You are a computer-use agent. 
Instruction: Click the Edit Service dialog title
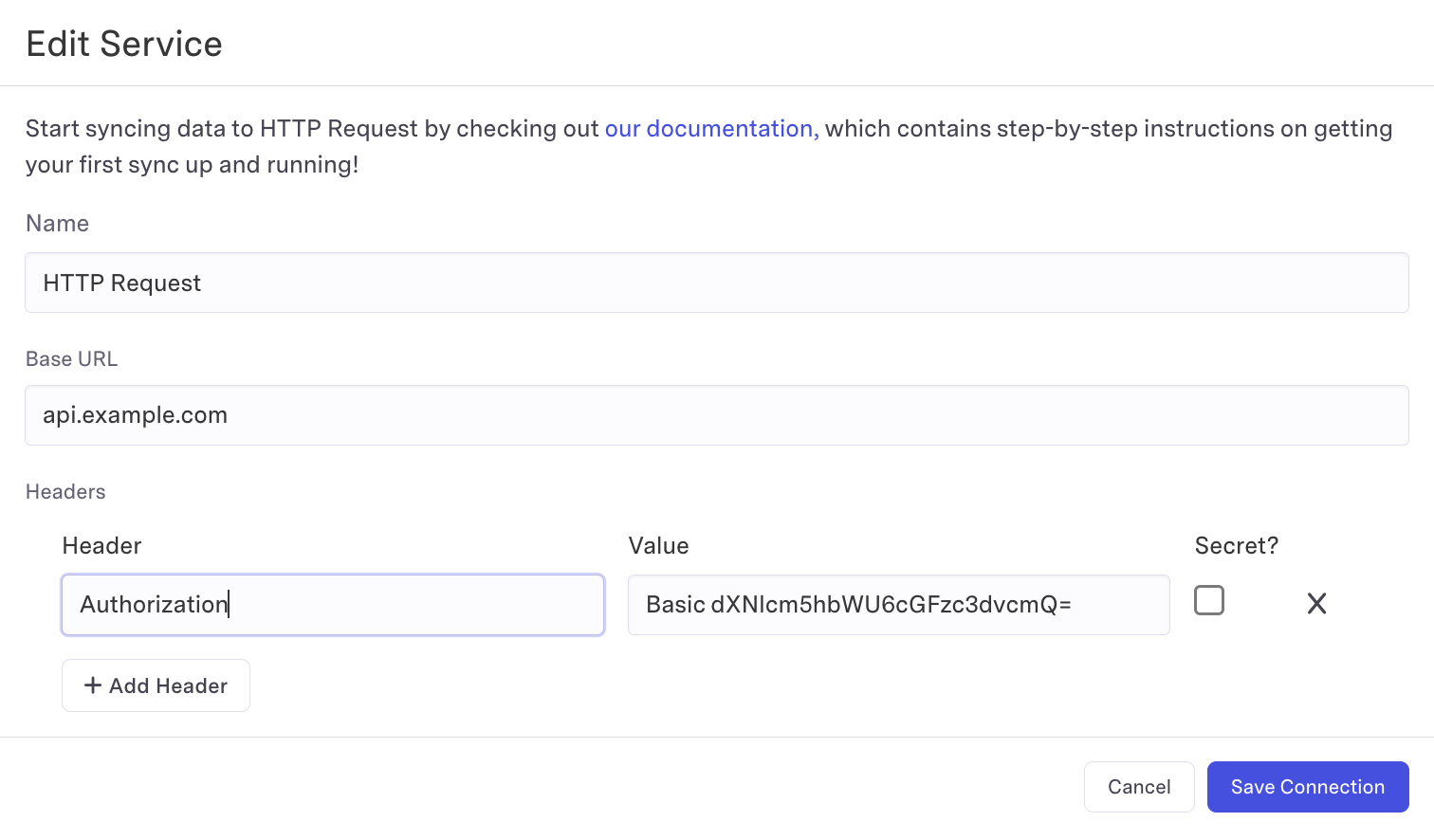coord(124,45)
